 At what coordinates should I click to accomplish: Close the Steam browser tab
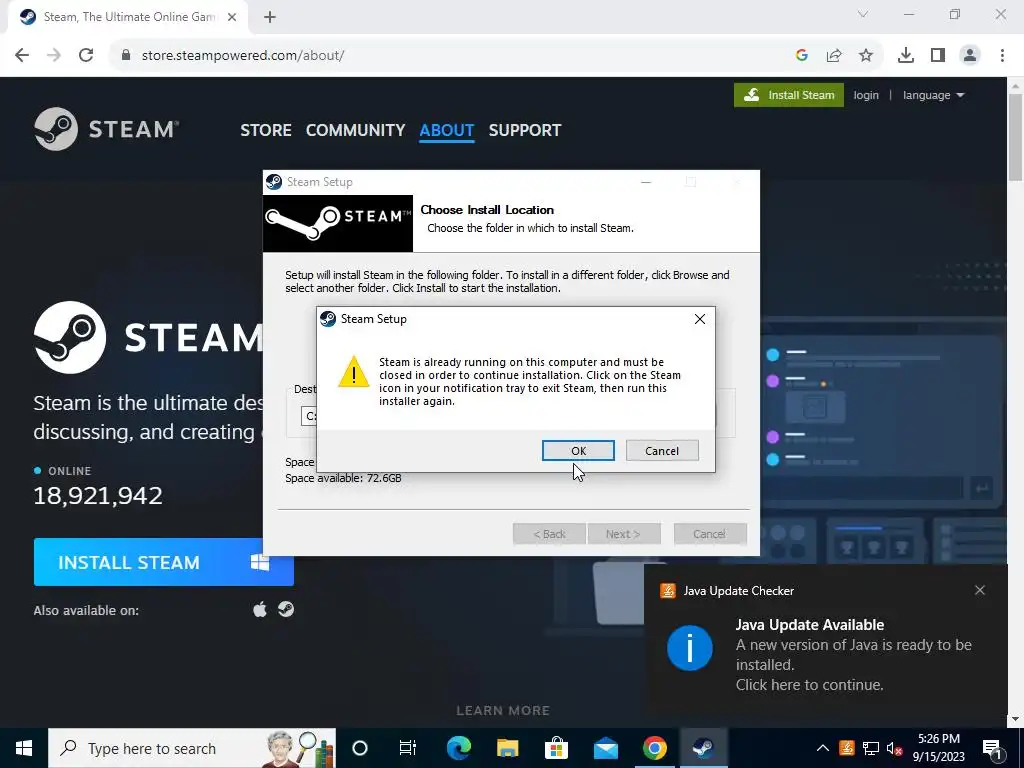pos(232,17)
